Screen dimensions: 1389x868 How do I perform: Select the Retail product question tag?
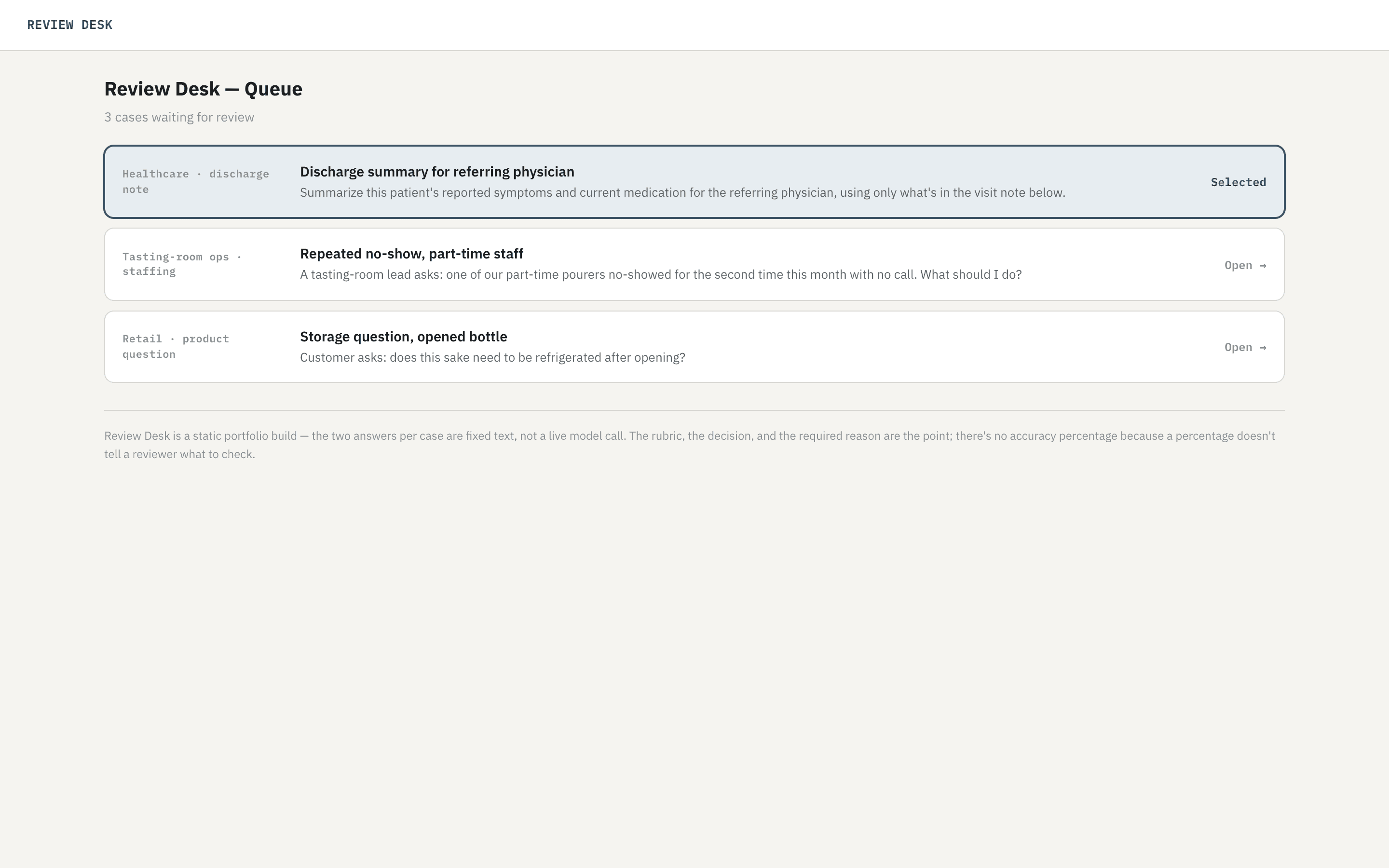click(x=176, y=346)
